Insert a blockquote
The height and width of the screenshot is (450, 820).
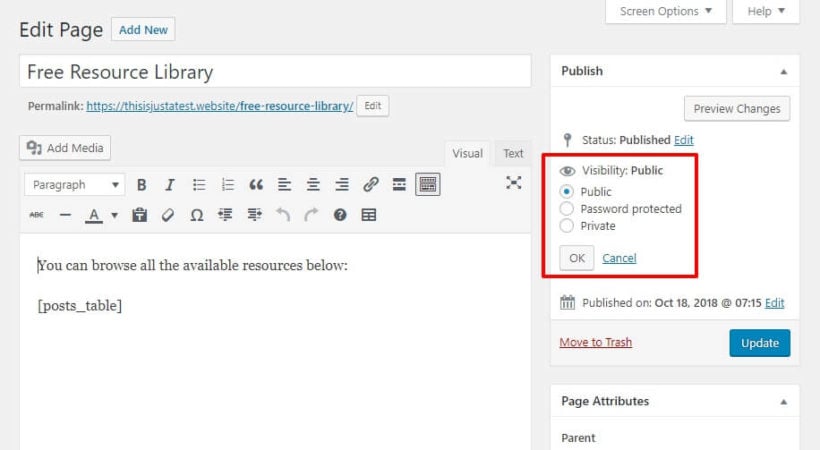(x=256, y=185)
